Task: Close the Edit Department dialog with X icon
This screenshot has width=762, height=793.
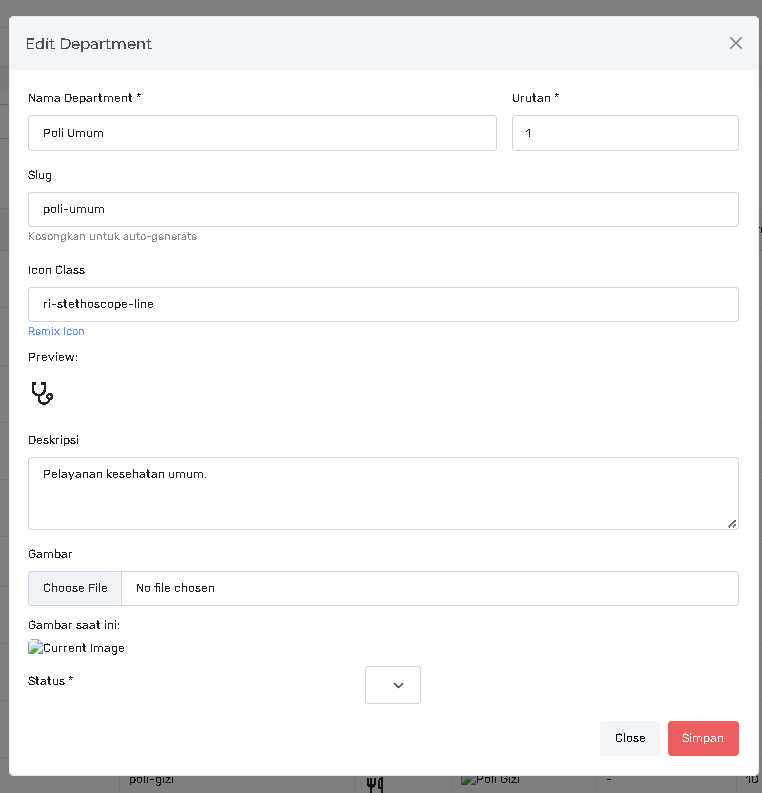Action: (x=736, y=43)
